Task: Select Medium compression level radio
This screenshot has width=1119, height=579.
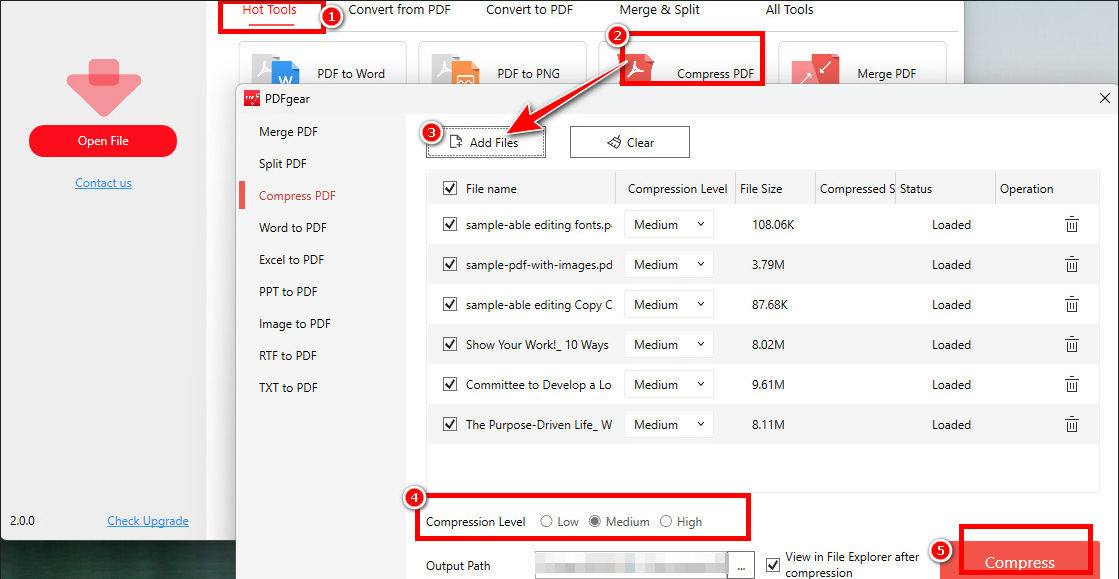Action: tap(595, 521)
